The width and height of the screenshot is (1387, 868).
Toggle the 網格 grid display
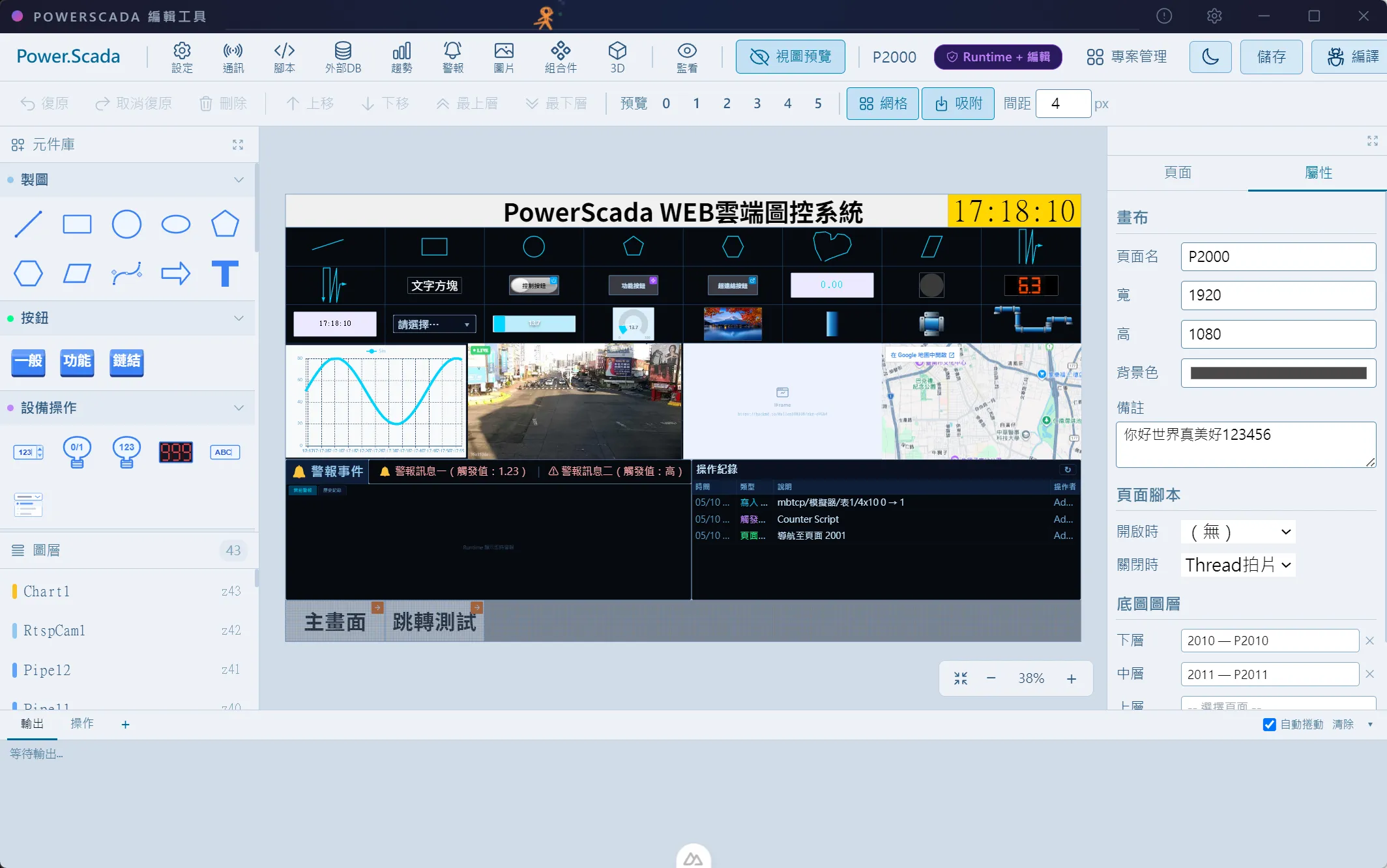pos(883,104)
